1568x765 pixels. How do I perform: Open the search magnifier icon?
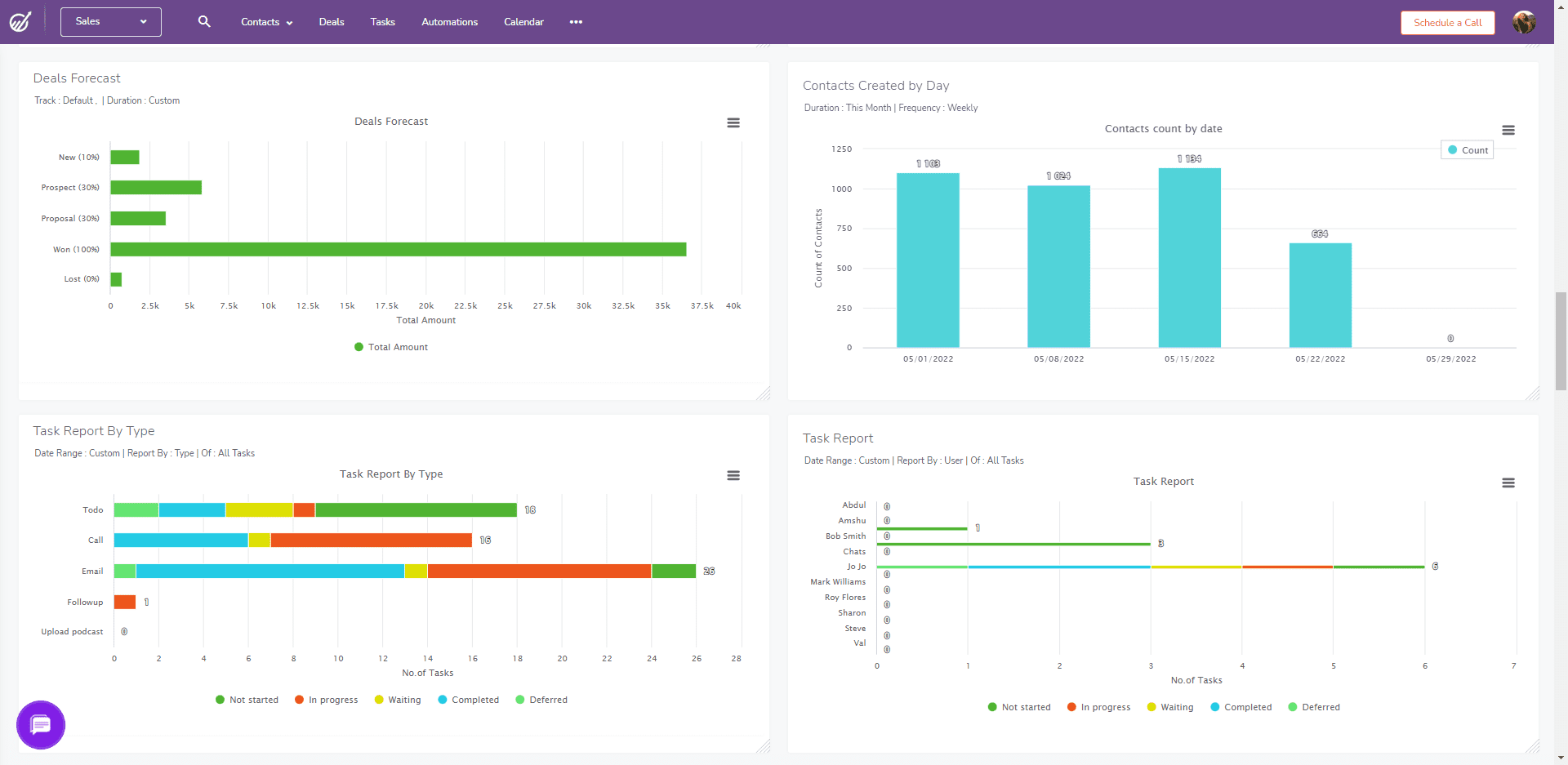(204, 21)
